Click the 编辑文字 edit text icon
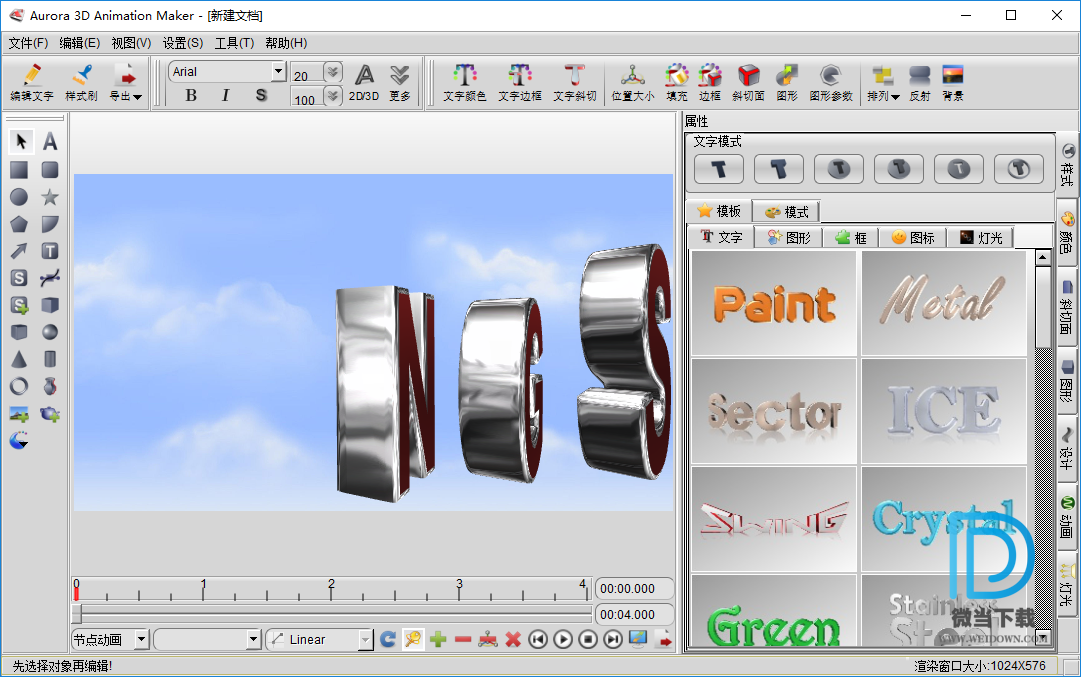This screenshot has width=1081, height=677. (x=32, y=82)
